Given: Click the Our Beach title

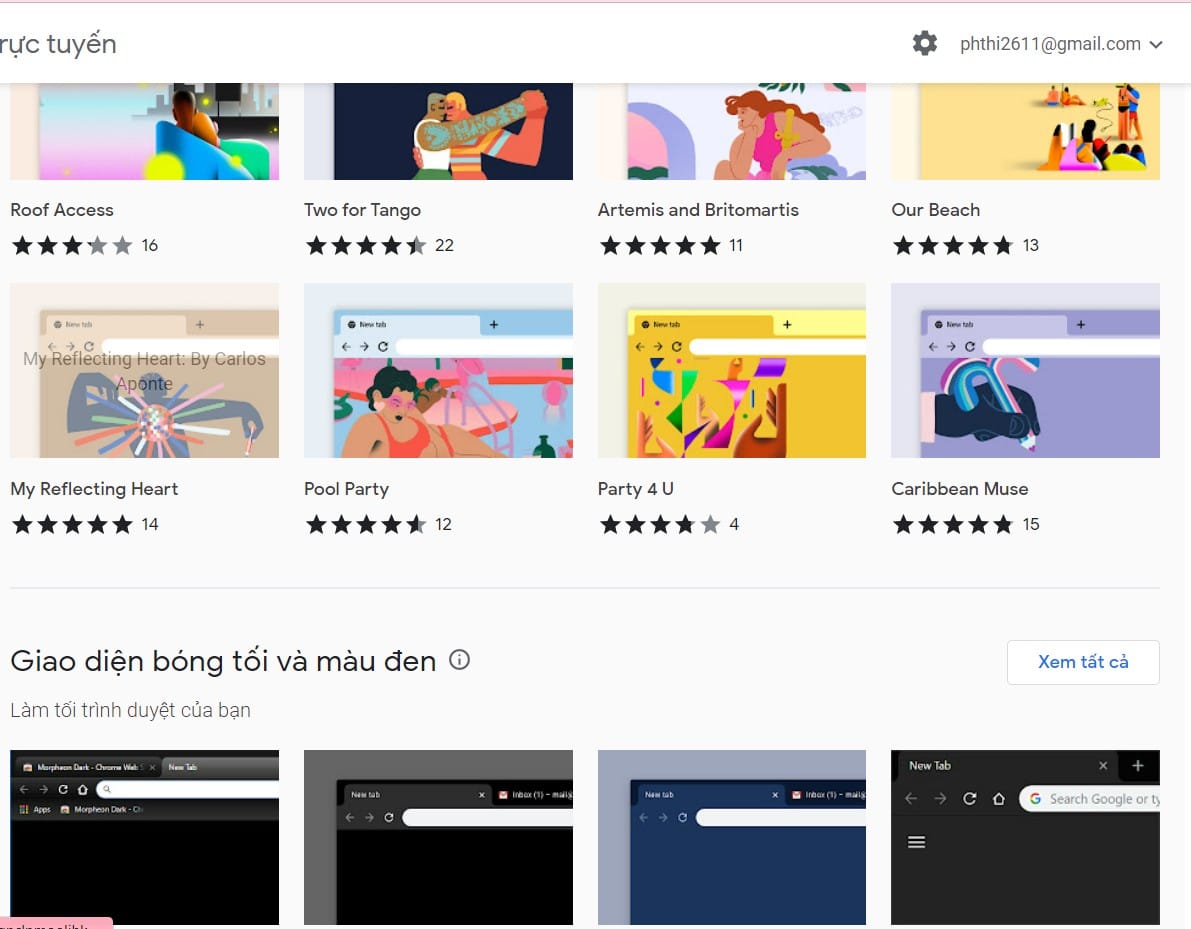Looking at the screenshot, I should point(936,210).
